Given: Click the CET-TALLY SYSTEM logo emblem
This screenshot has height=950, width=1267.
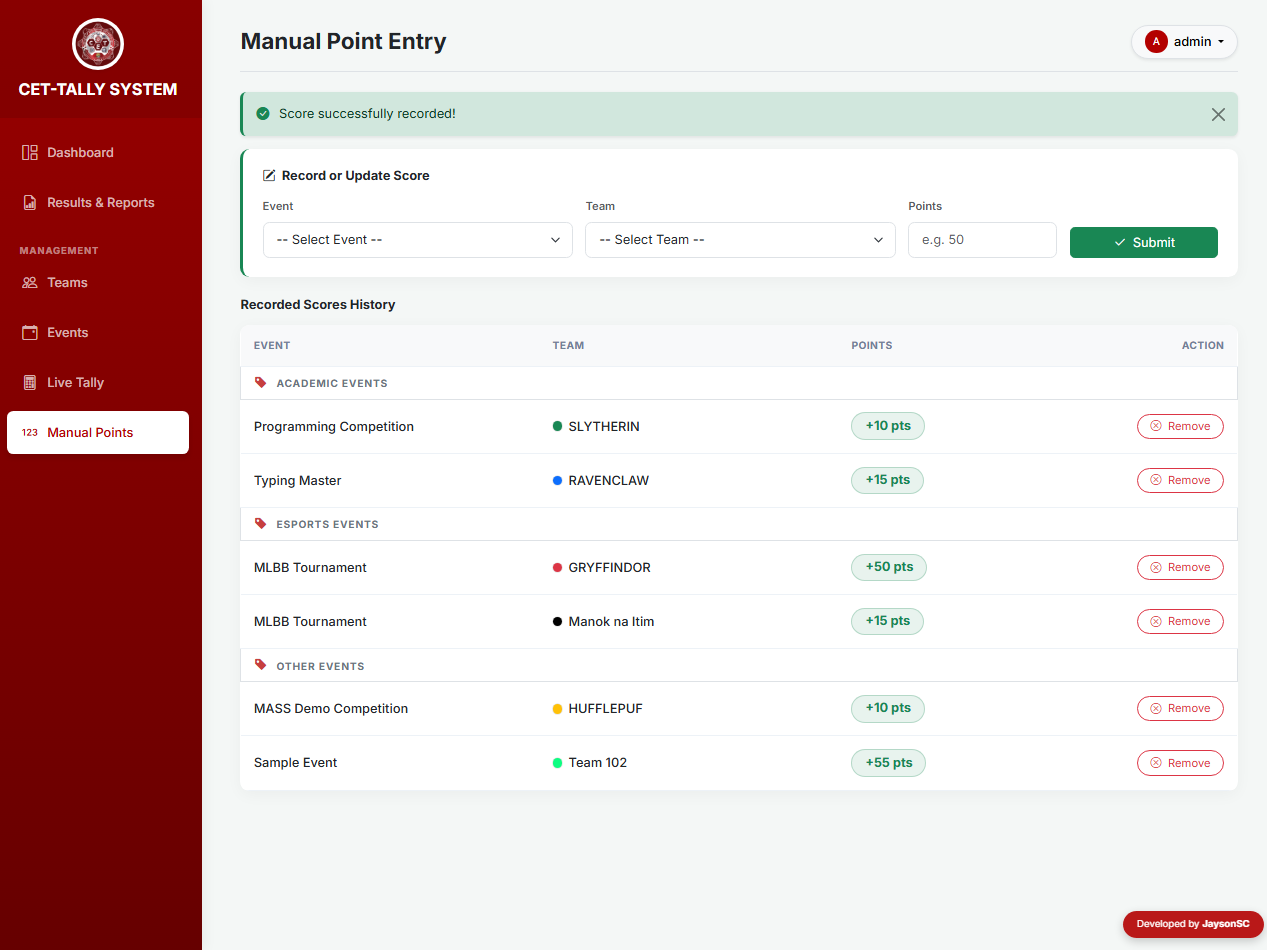Looking at the screenshot, I should 97,45.
